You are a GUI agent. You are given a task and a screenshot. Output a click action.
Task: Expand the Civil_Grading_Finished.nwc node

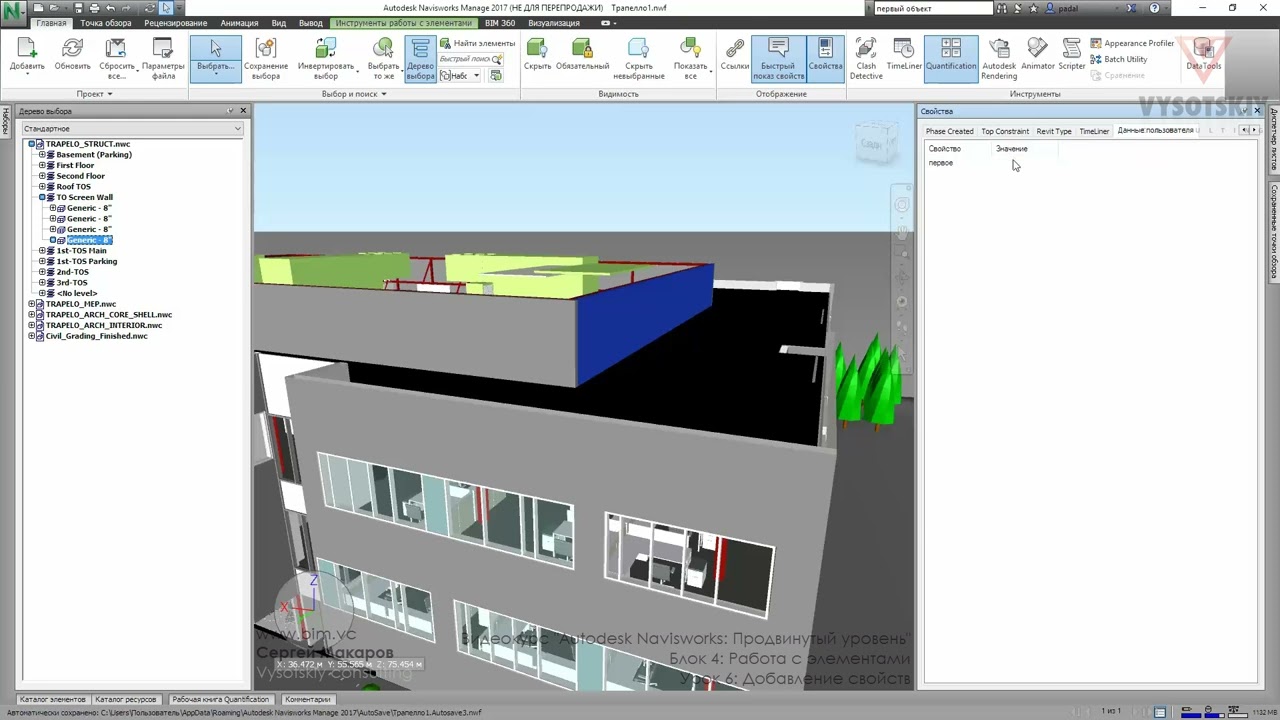coord(32,336)
